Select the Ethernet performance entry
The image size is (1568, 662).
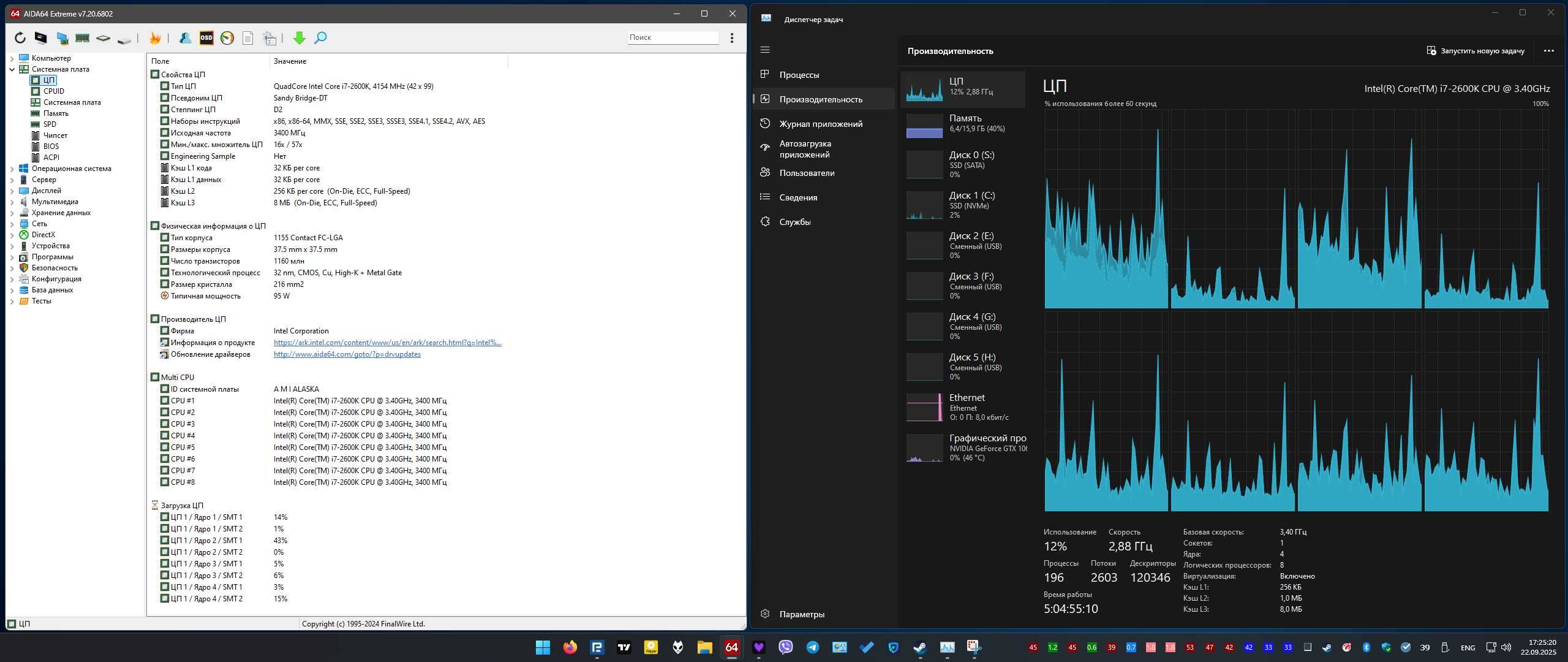[963, 408]
